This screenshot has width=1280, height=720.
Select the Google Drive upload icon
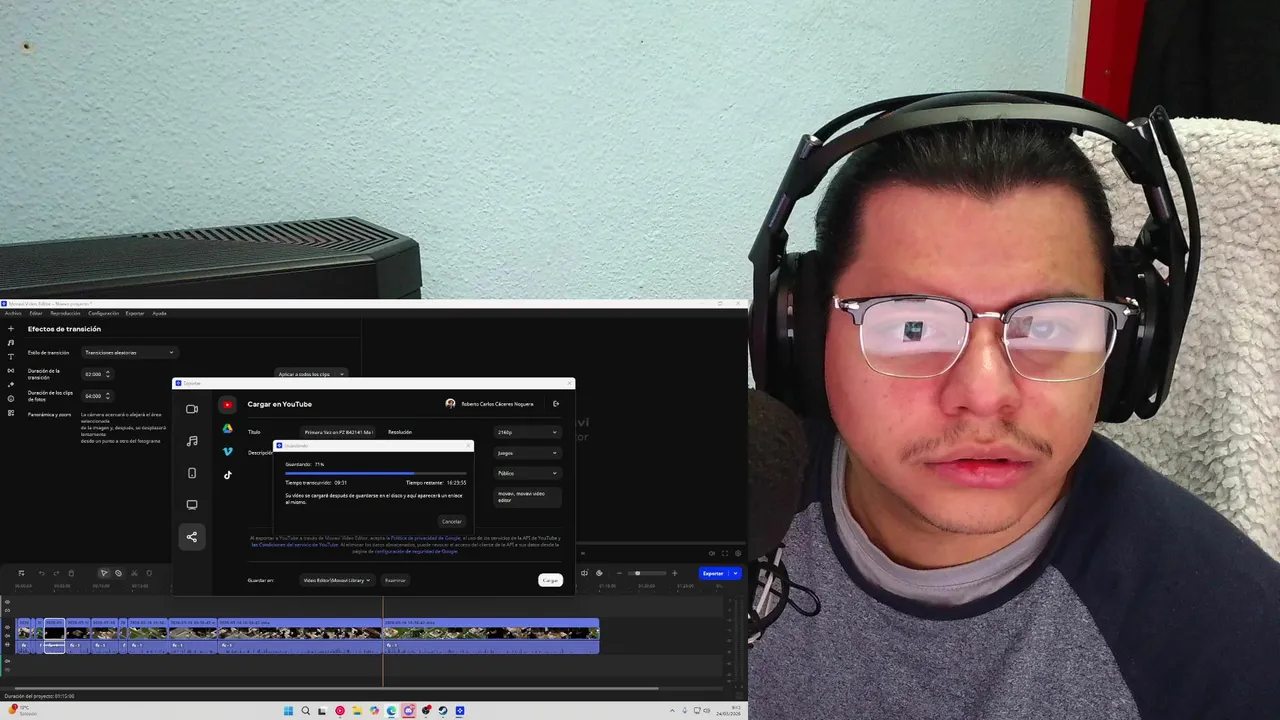point(228,428)
